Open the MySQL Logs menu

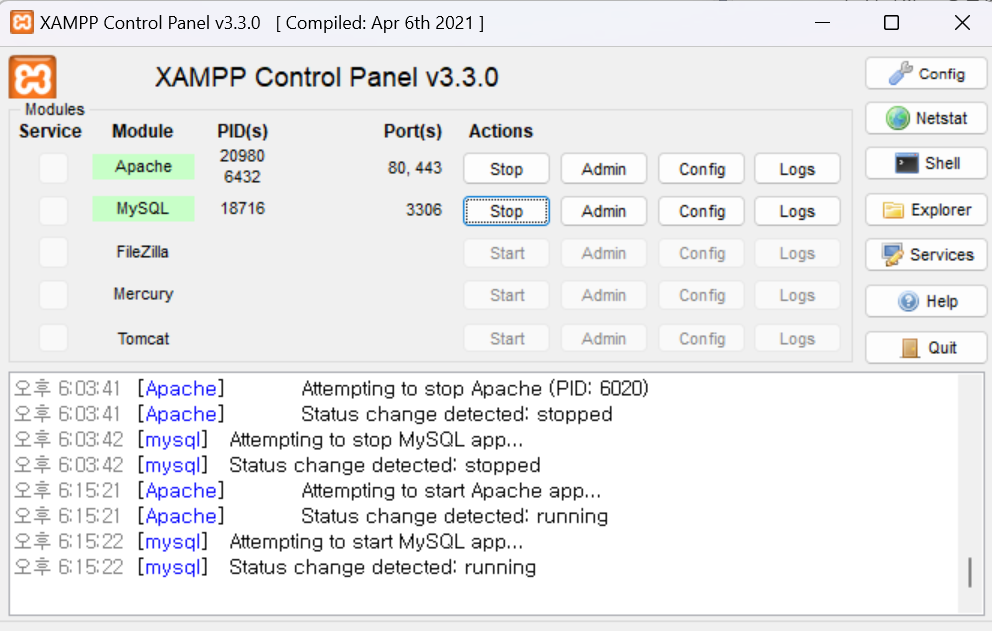click(x=797, y=211)
